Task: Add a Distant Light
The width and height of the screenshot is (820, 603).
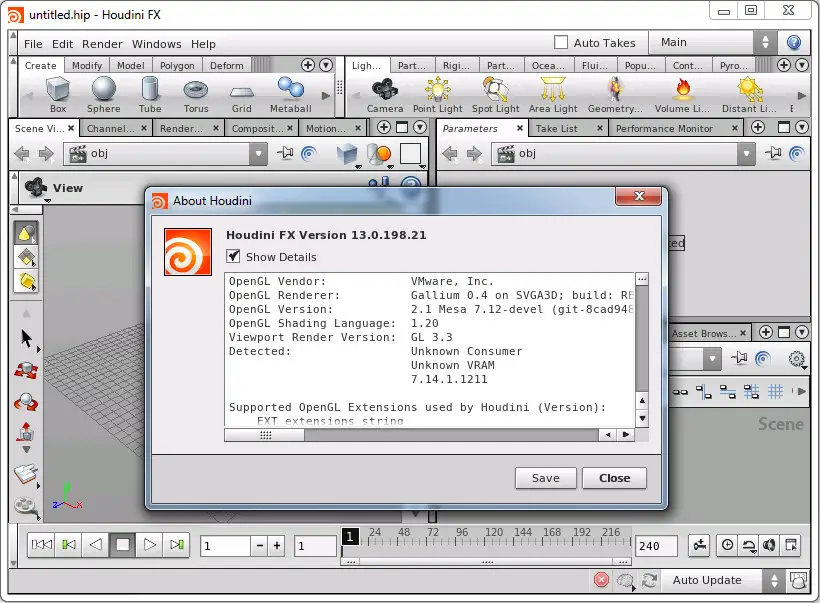Action: click(x=749, y=95)
